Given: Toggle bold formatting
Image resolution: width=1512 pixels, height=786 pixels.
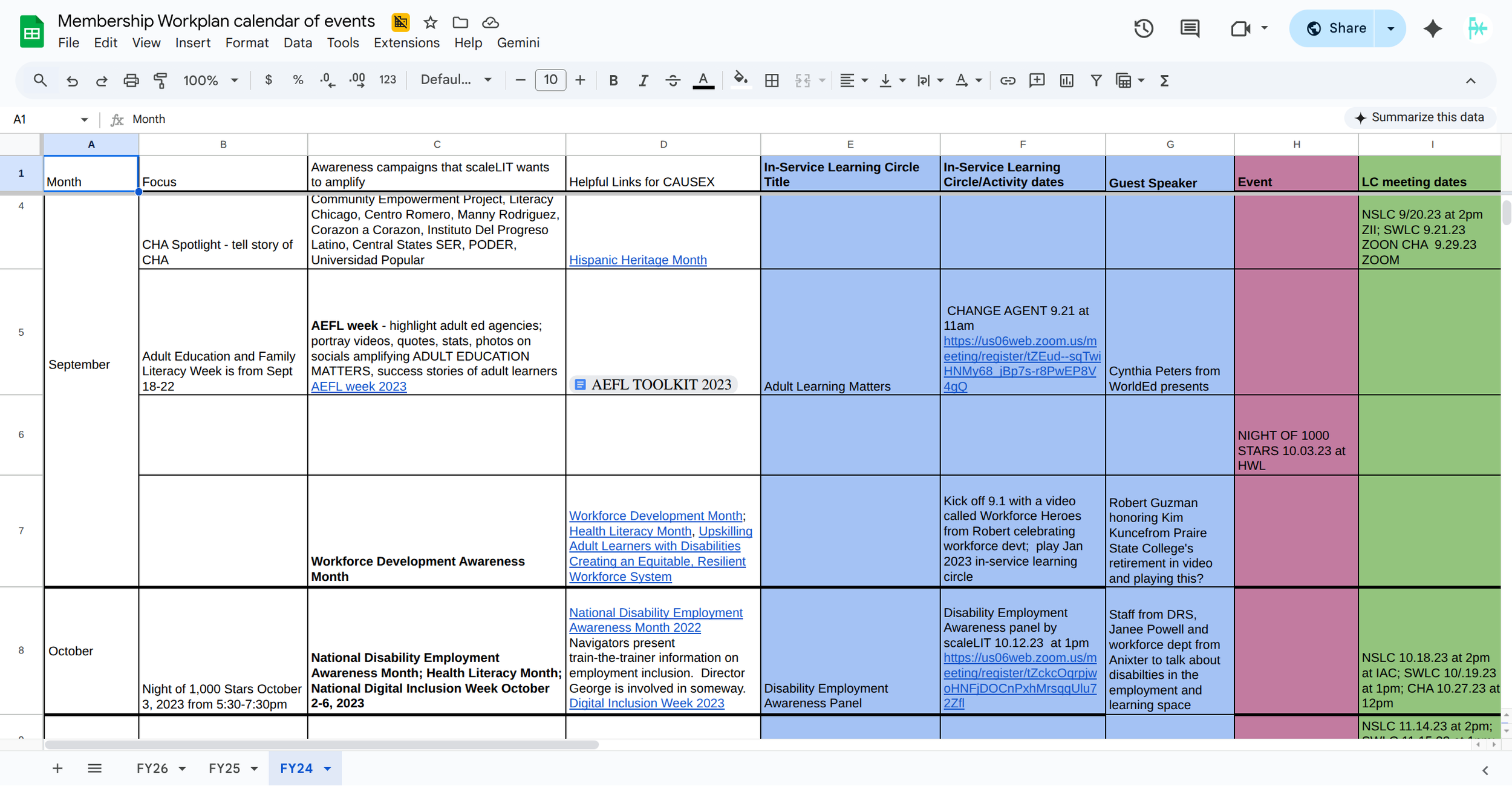Looking at the screenshot, I should 613,80.
